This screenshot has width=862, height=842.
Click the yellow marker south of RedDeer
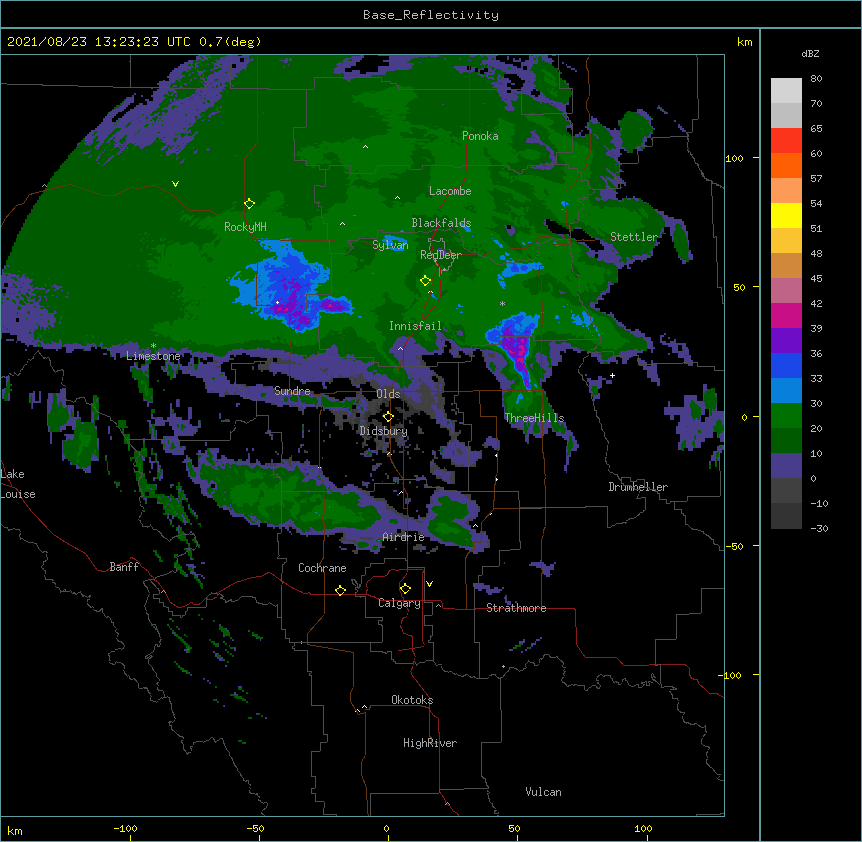pos(425,281)
